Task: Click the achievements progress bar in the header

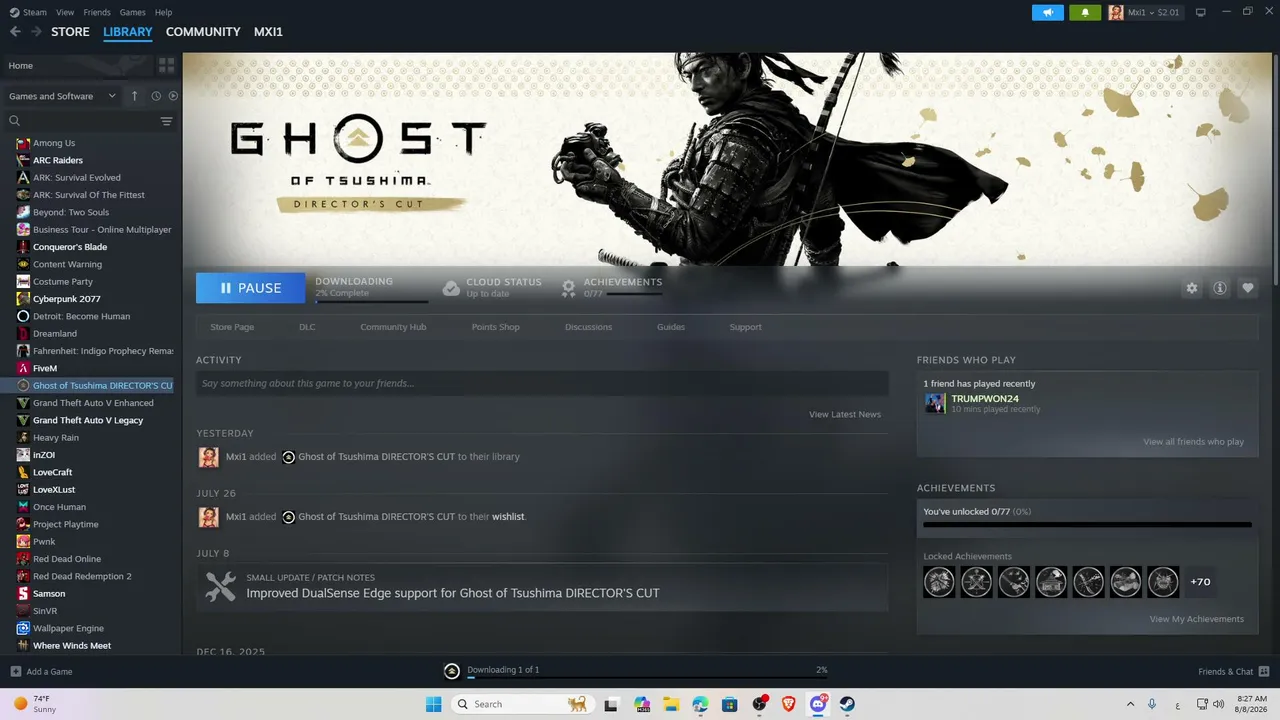Action: (x=634, y=294)
